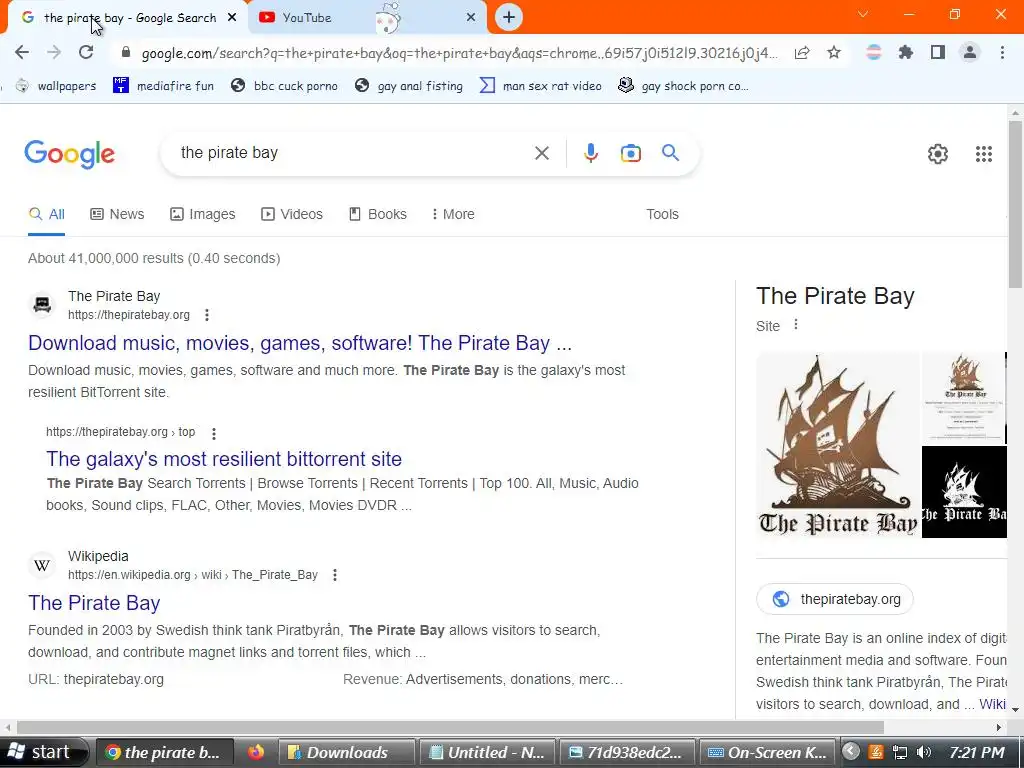Search by image with Google Lens
The image size is (1024, 768).
point(630,153)
